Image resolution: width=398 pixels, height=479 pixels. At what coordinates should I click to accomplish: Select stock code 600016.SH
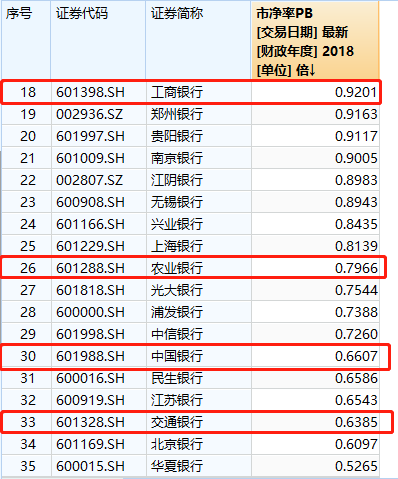(x=90, y=378)
